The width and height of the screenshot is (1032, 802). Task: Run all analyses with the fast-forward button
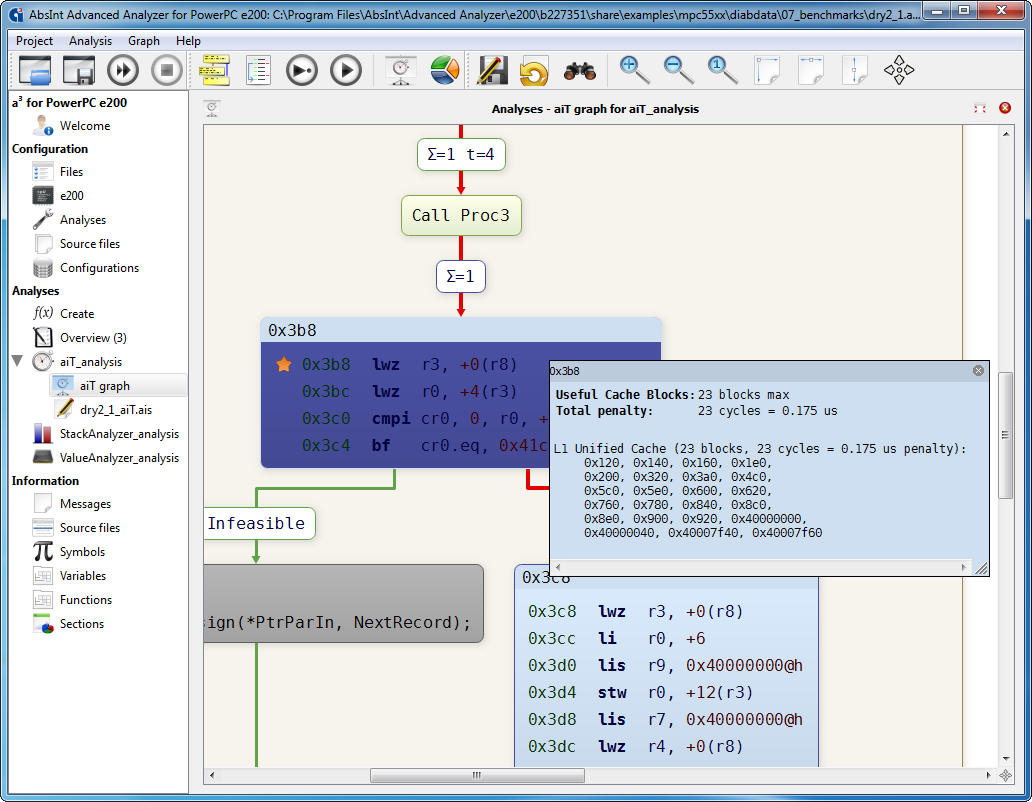pyautogui.click(x=123, y=70)
